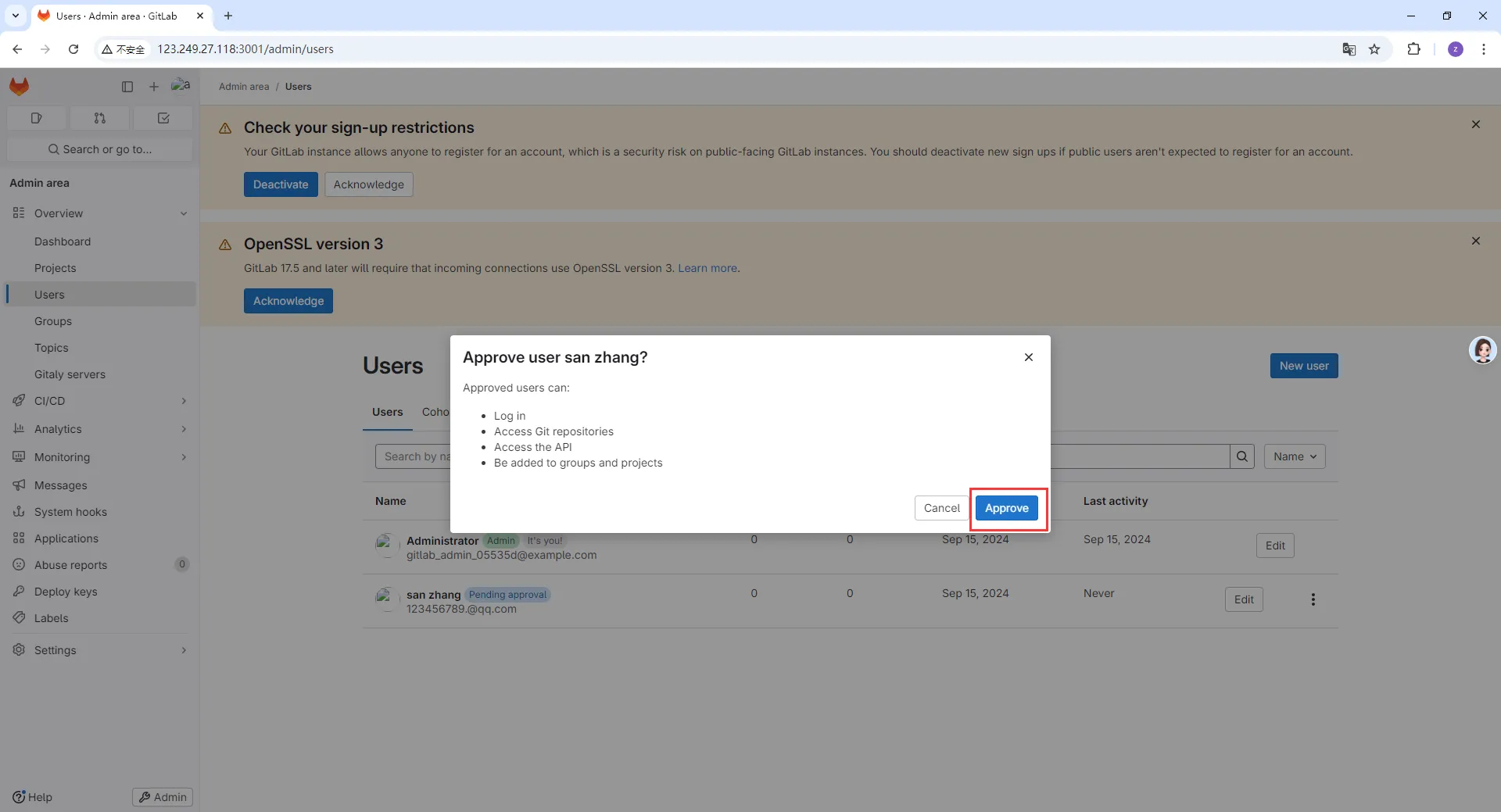Dismiss the sign-up restrictions warning banner
Viewport: 1501px width, 812px height.
coord(1476,124)
